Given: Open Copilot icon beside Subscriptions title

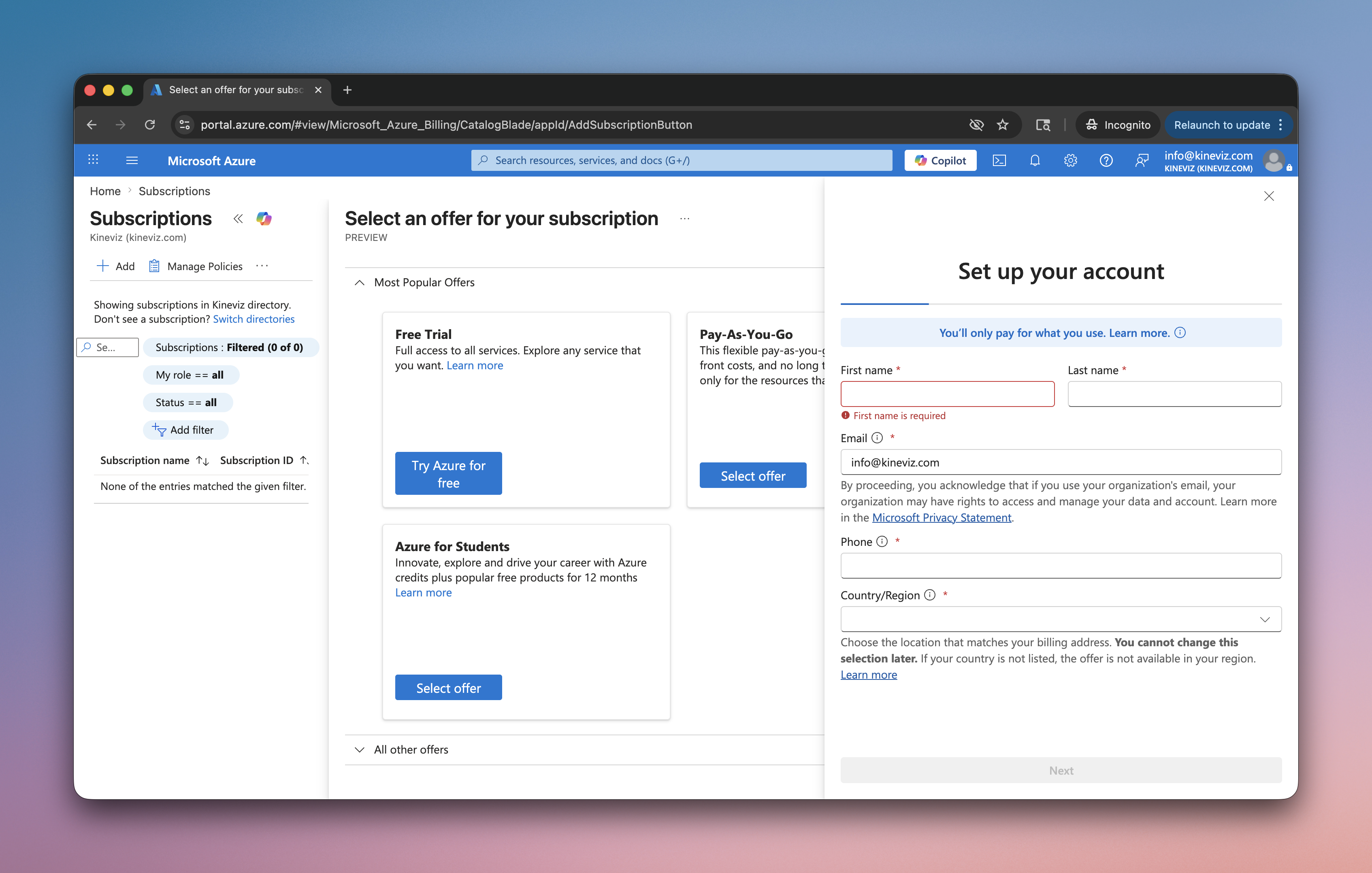Looking at the screenshot, I should point(264,219).
